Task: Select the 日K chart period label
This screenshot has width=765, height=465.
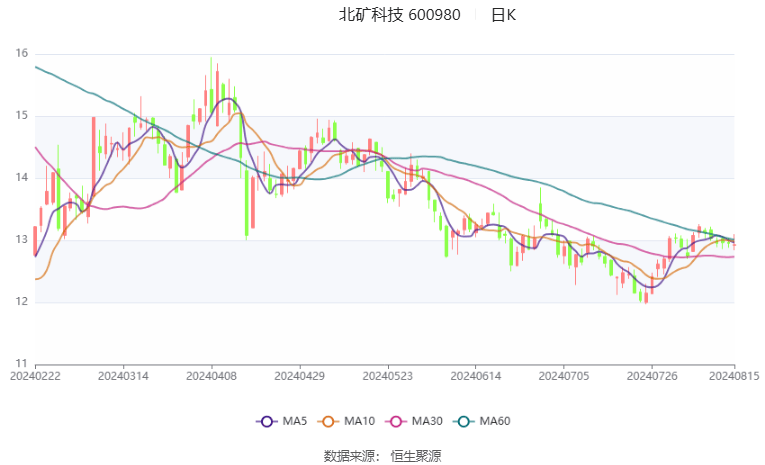Action: [503, 15]
